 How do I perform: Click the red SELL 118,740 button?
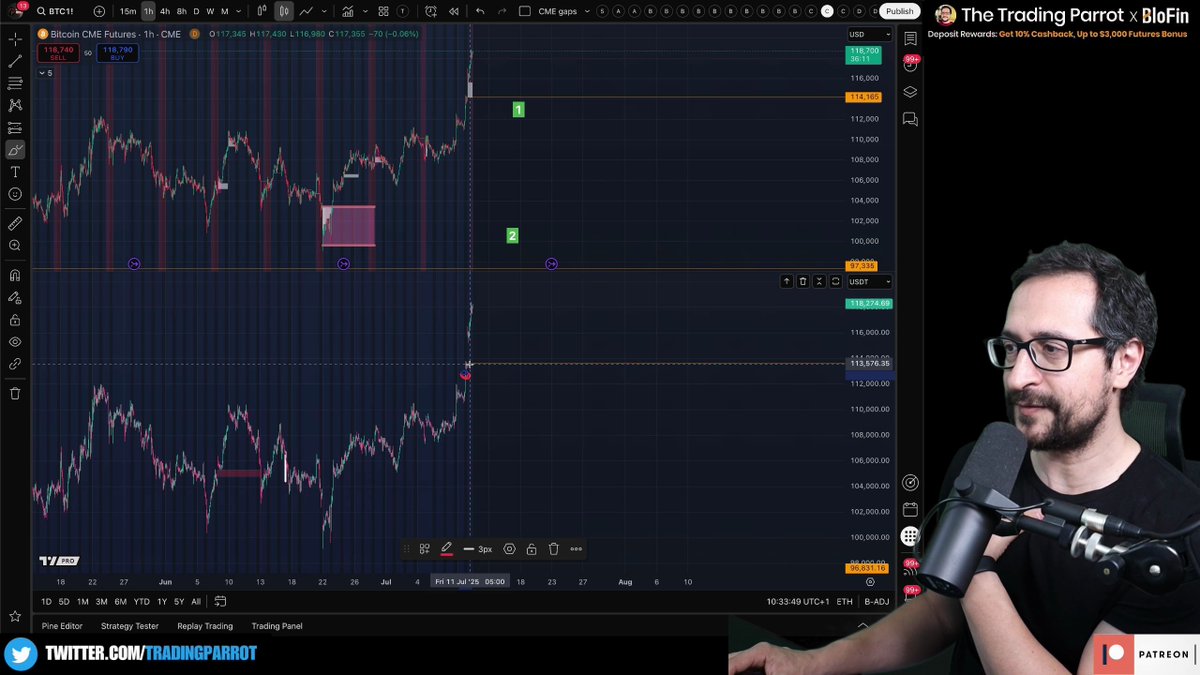point(58,52)
